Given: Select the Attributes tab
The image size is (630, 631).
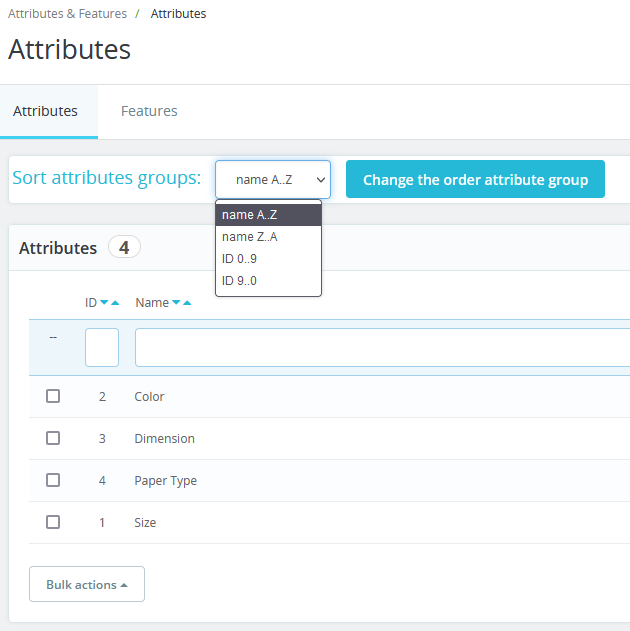Looking at the screenshot, I should tap(45, 111).
